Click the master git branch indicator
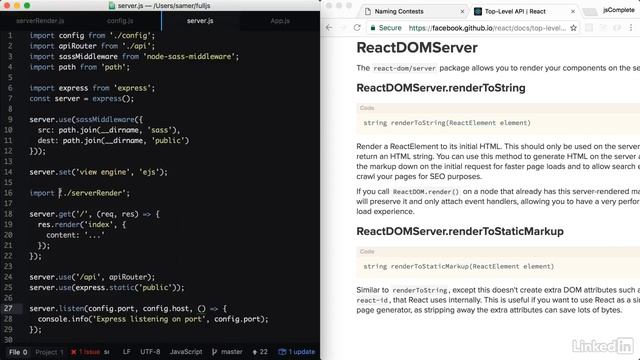Viewport: 640px width, 360px height. pyautogui.click(x=227, y=352)
